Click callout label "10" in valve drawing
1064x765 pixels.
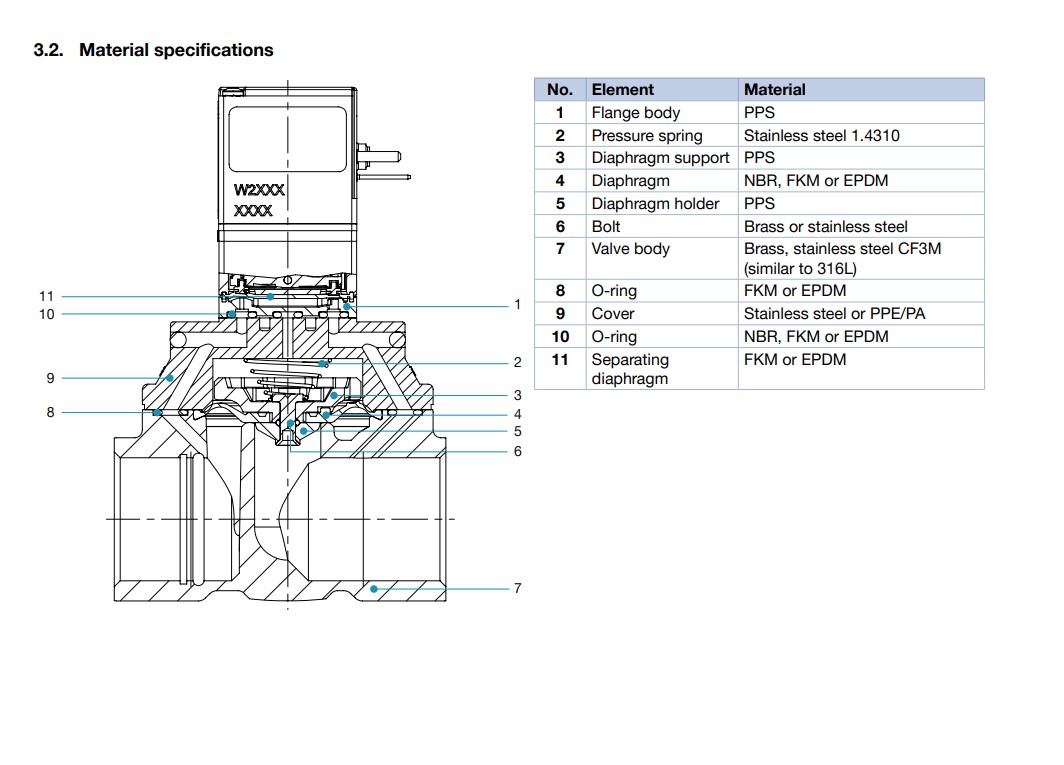(46, 314)
